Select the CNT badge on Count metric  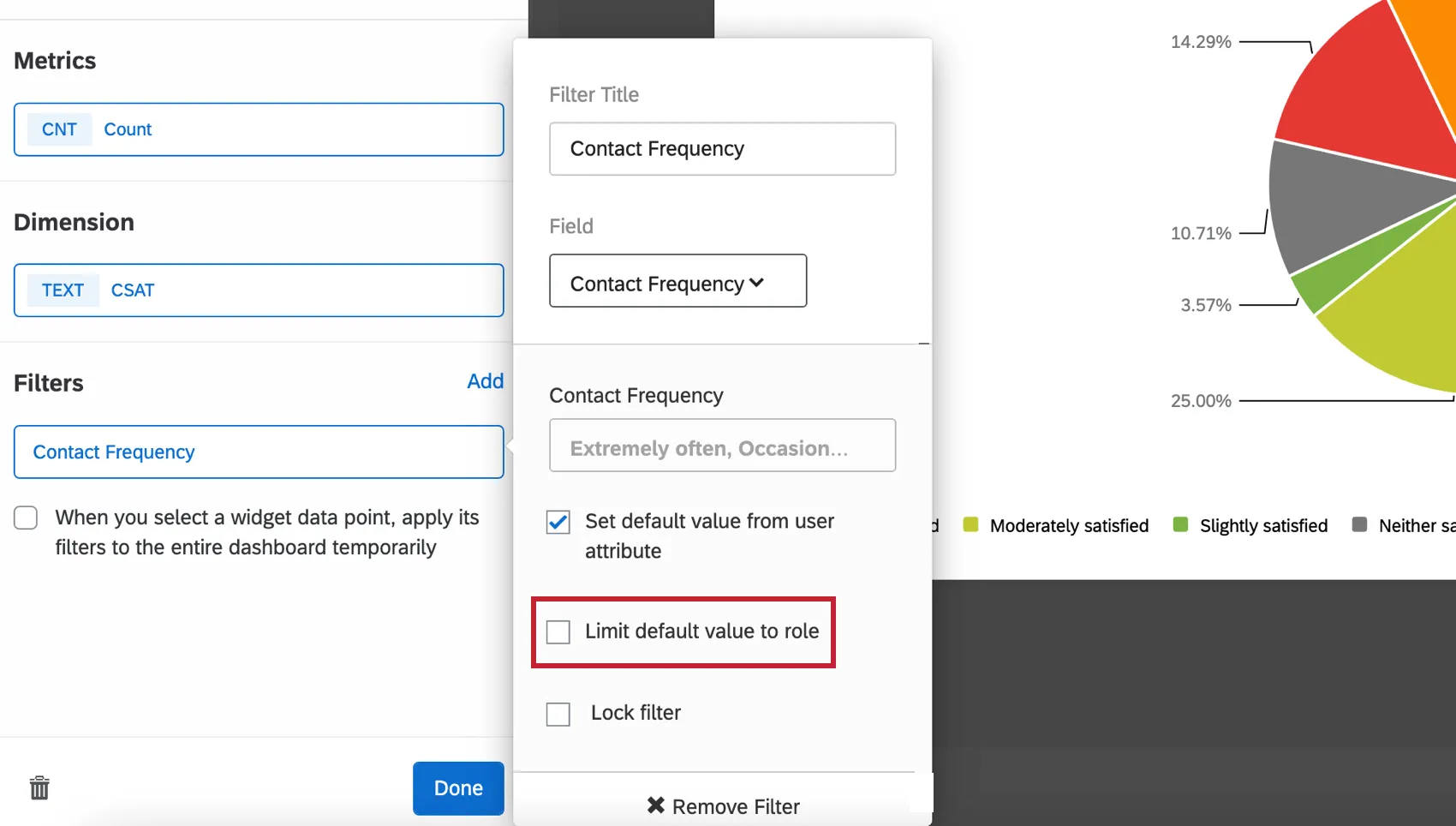[58, 129]
